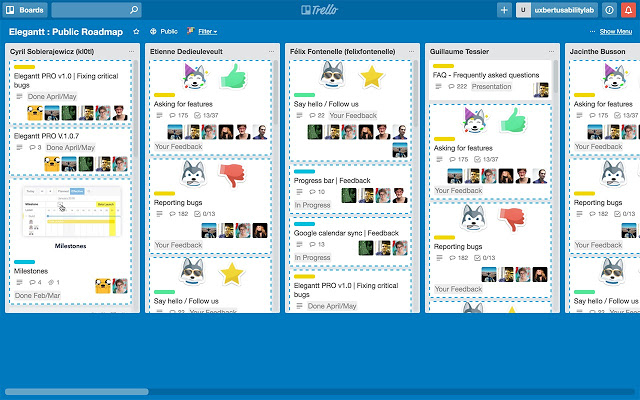Viewport: 640px width, 400px height.
Task: Open the notifications bell icon
Action: (629, 10)
